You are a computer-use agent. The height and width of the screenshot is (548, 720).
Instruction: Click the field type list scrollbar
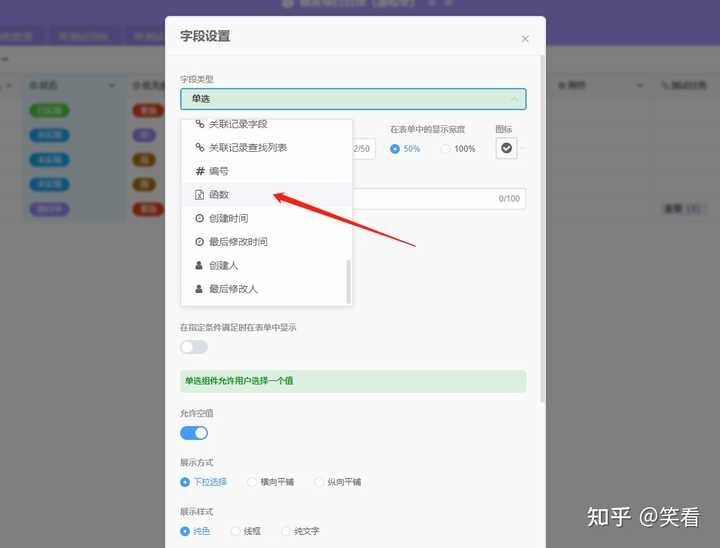[x=349, y=282]
